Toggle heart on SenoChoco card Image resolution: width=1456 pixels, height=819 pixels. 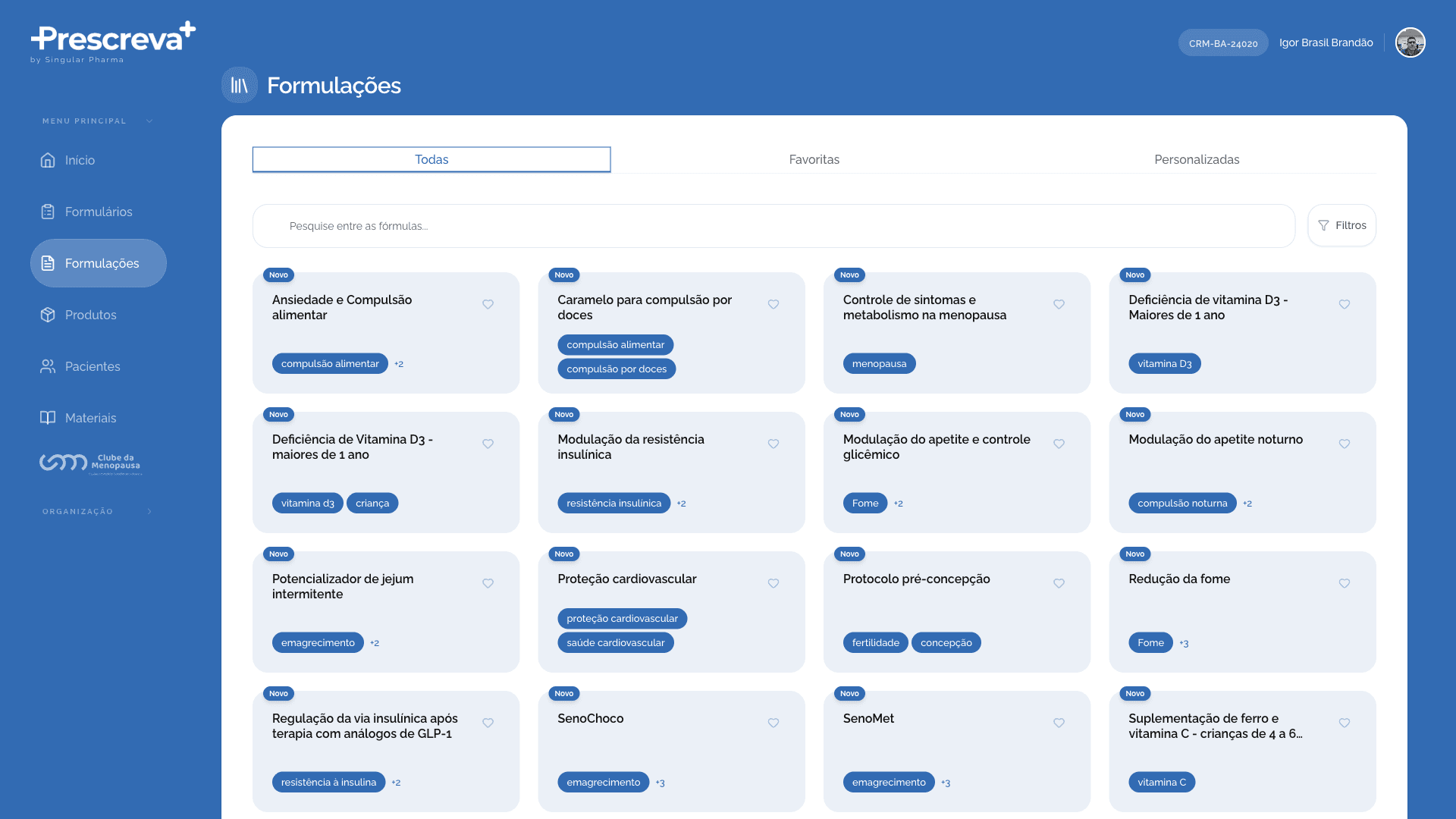pos(773,723)
